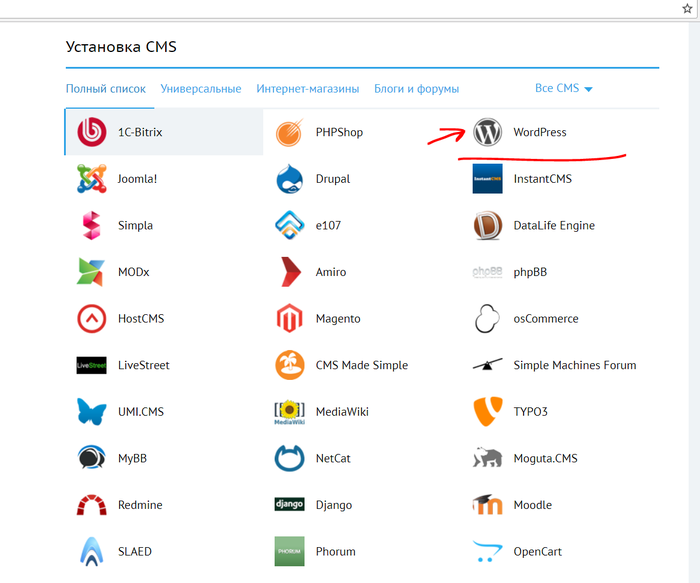Click the phpBB text label
Image resolution: width=700 pixels, height=583 pixels.
(x=530, y=272)
